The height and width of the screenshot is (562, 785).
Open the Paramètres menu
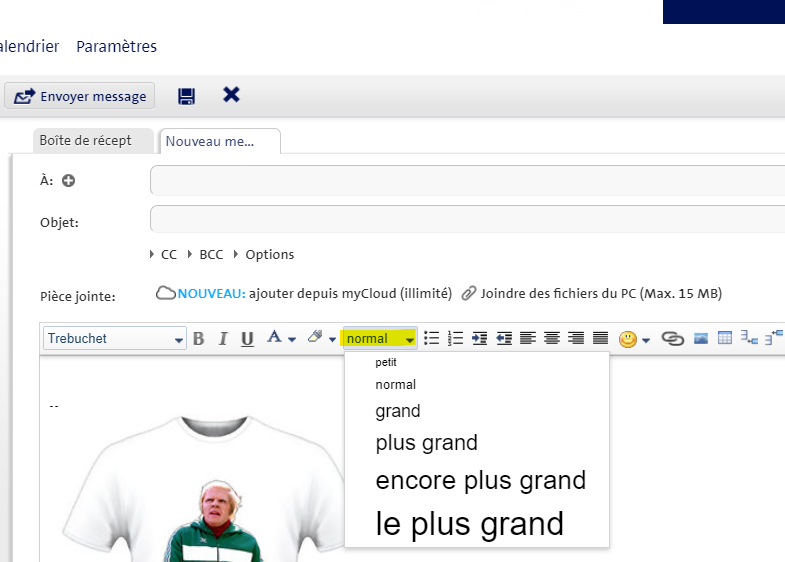pos(116,47)
